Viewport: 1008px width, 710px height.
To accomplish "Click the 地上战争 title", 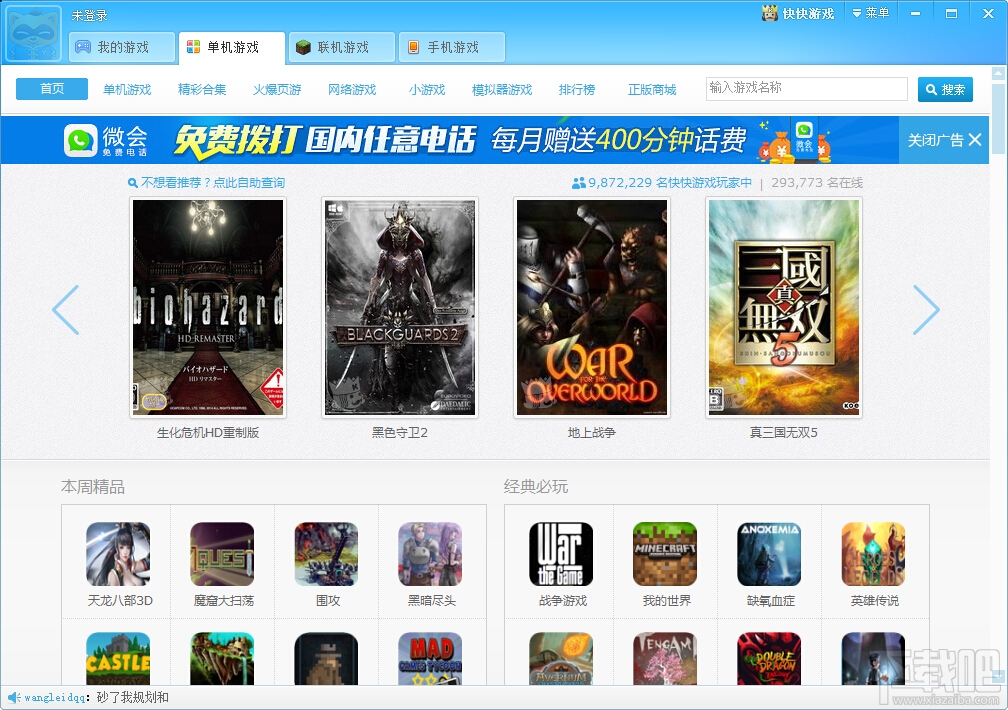I will click(592, 433).
